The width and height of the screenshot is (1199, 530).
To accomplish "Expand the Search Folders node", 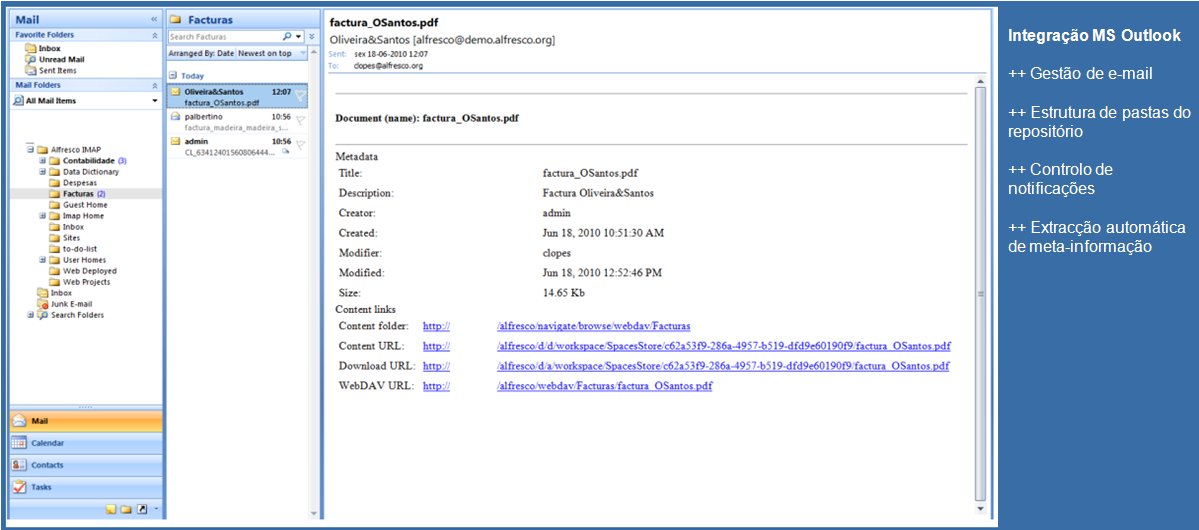I will tap(31, 314).
